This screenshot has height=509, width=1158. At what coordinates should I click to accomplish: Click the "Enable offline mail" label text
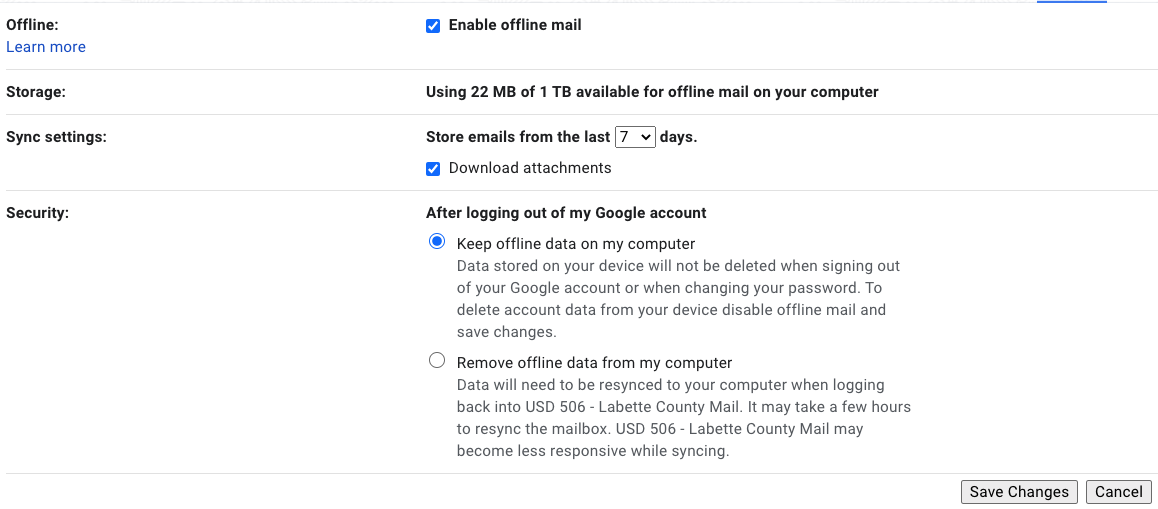pyautogui.click(x=514, y=25)
